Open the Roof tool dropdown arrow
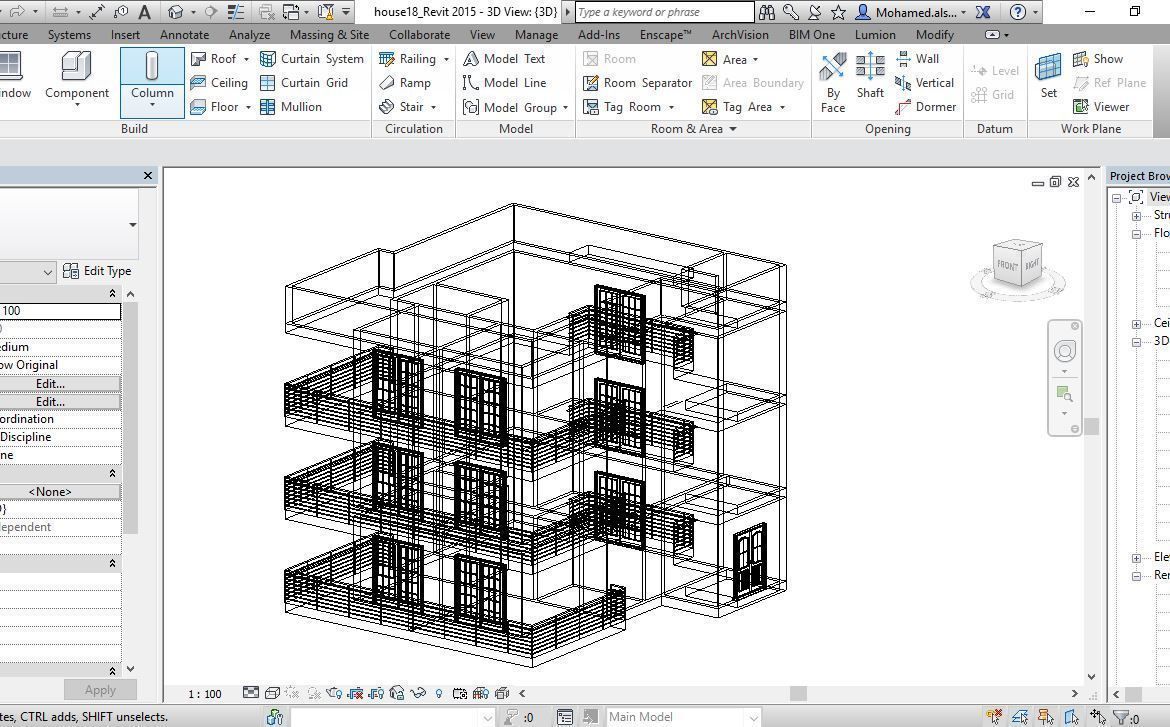Image resolution: width=1170 pixels, height=727 pixels. pyautogui.click(x=246, y=59)
